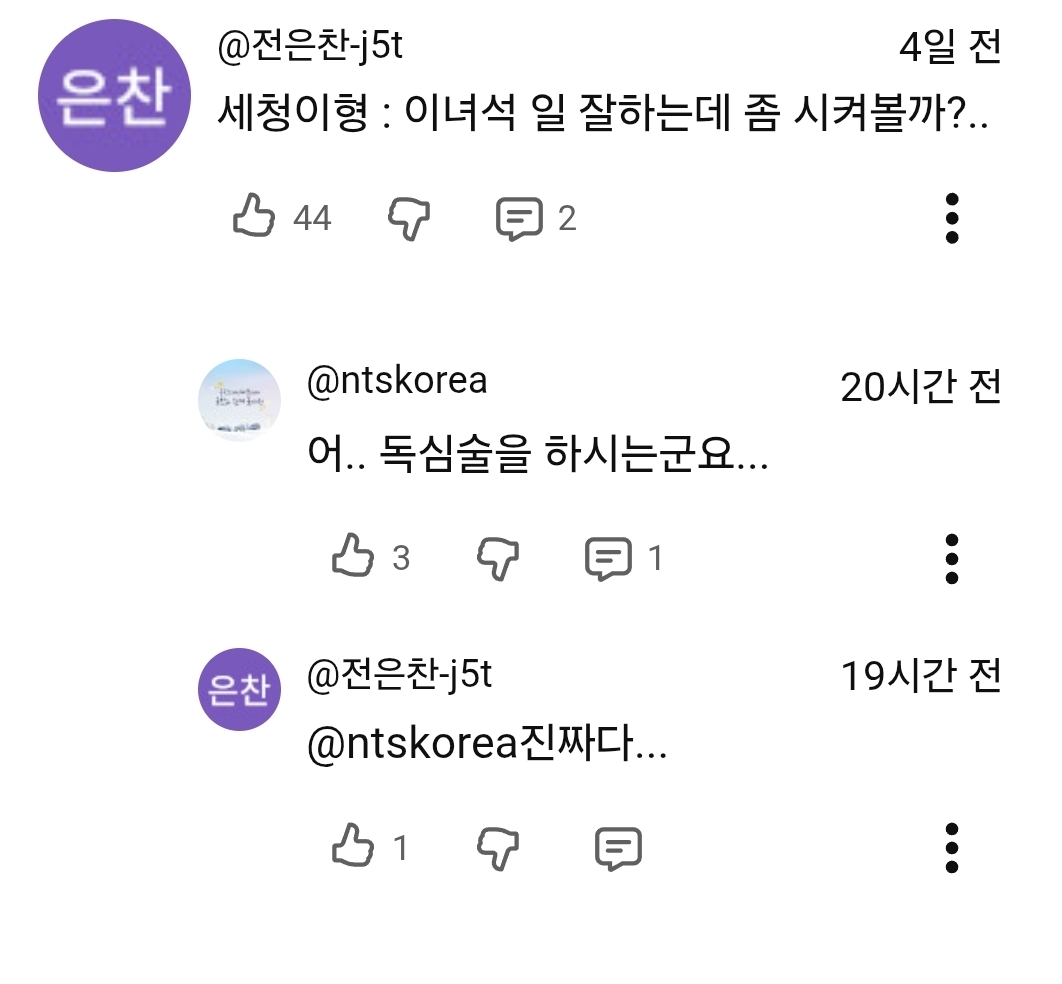This screenshot has height=984, width=1062.
Task: Expand truncated top comment text 세청이형
Action: [602, 118]
